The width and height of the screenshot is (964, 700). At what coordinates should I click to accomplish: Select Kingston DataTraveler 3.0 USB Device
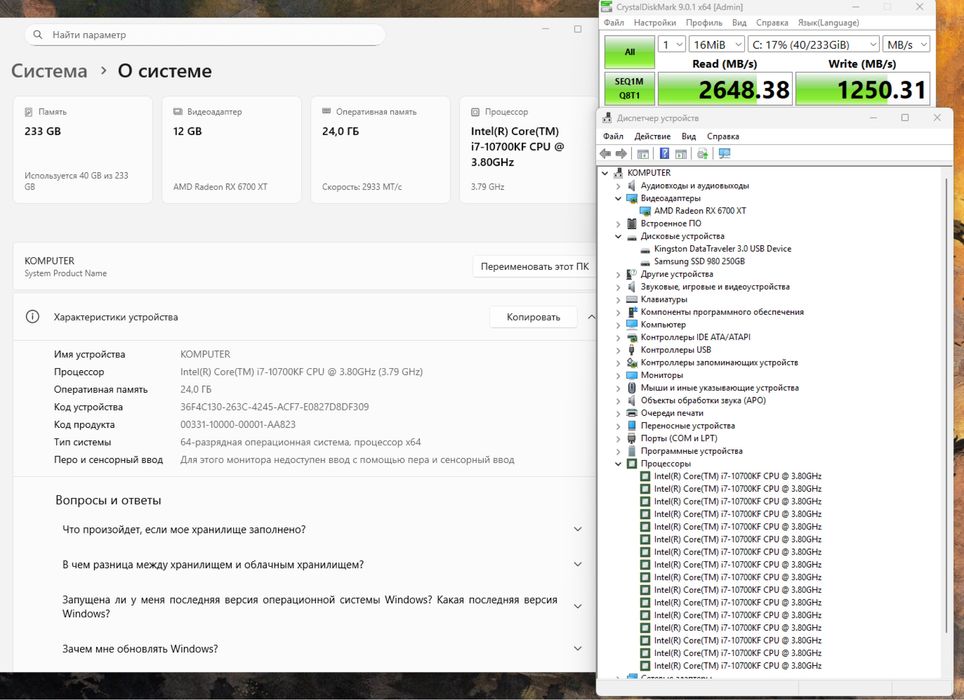(722, 249)
